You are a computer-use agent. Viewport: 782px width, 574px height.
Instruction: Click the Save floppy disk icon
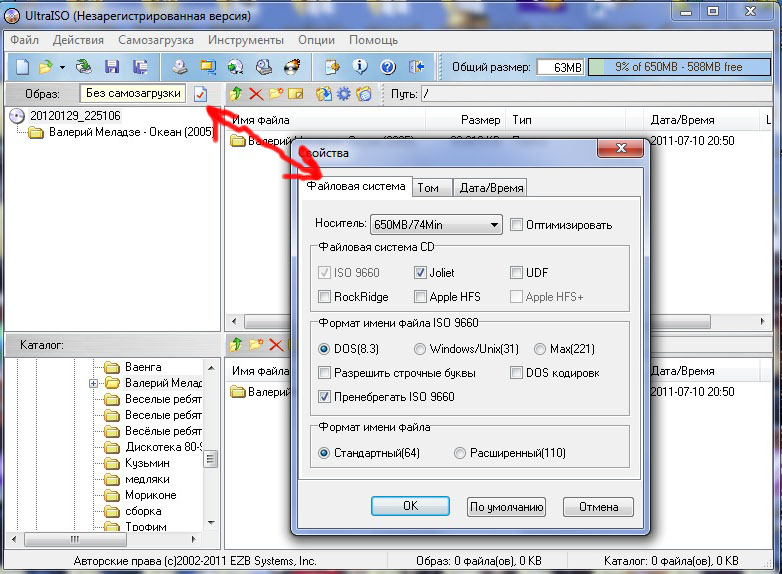111,67
